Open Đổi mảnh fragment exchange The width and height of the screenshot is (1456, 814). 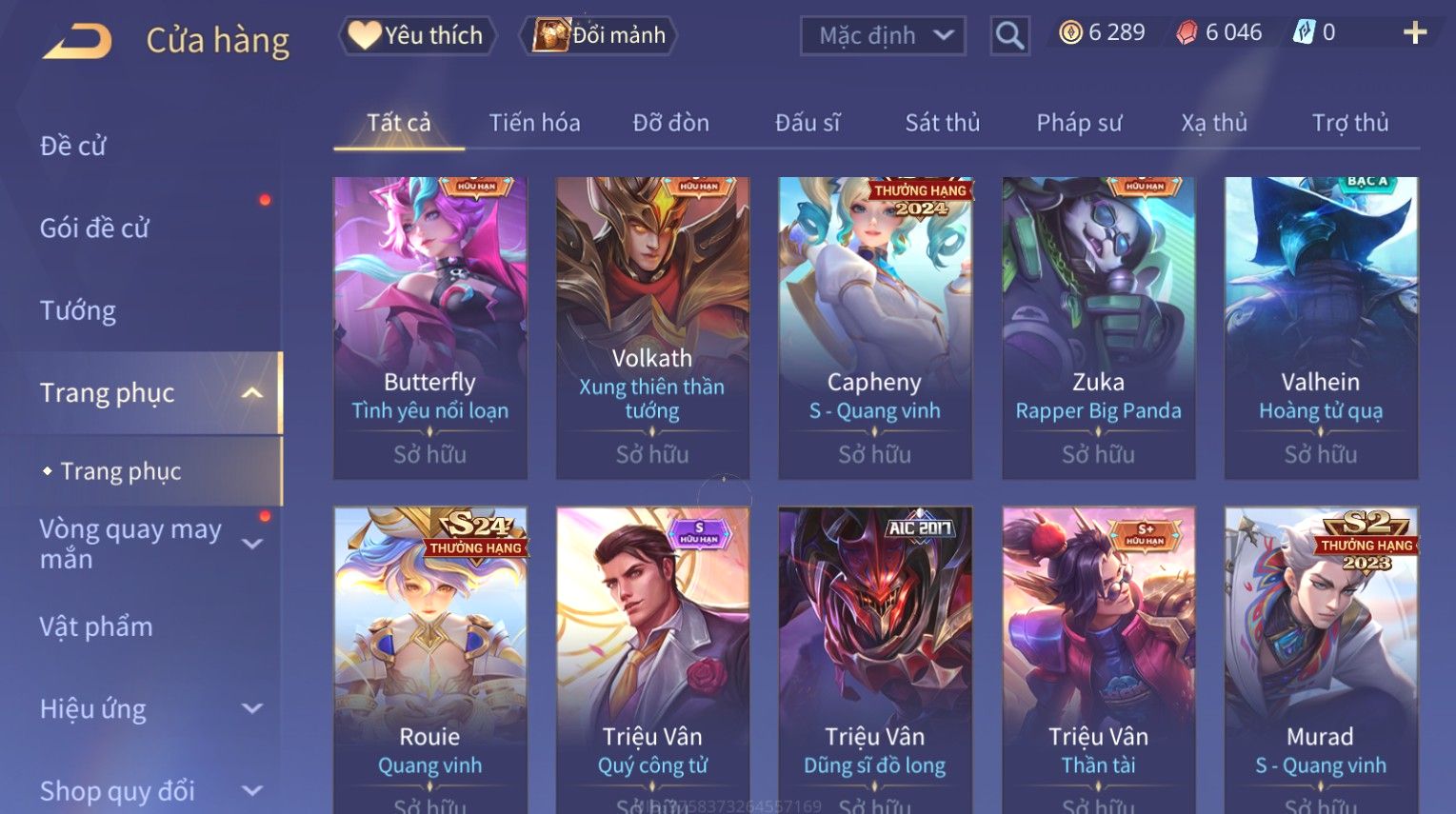click(598, 36)
